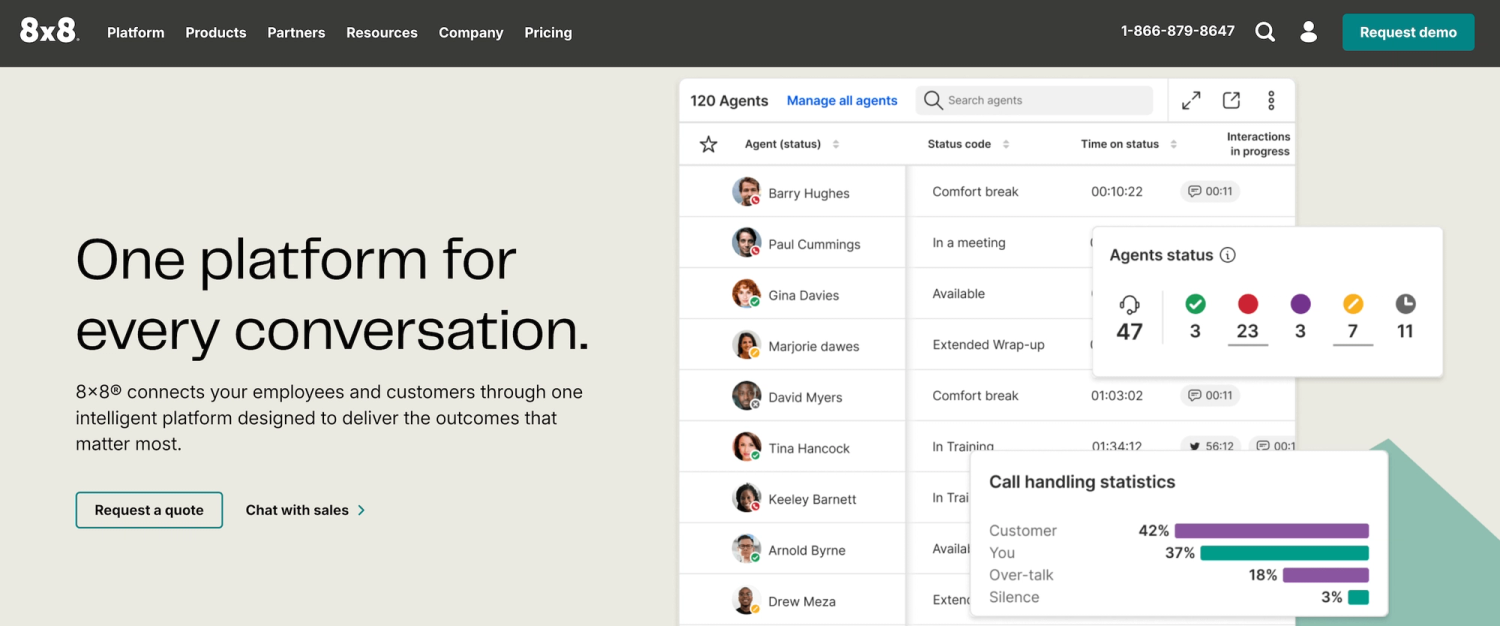This screenshot has height=626, width=1500.
Task: Click the Search agents input field
Action: [1034, 100]
